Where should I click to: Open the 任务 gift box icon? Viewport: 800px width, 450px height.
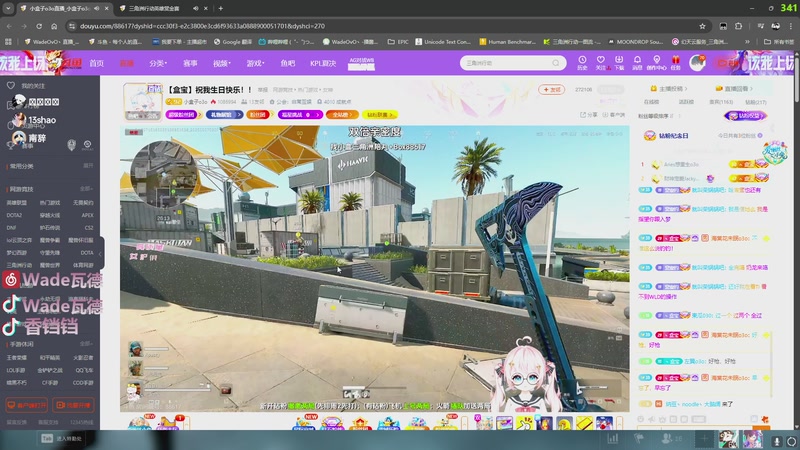pyautogui.click(x=676, y=63)
